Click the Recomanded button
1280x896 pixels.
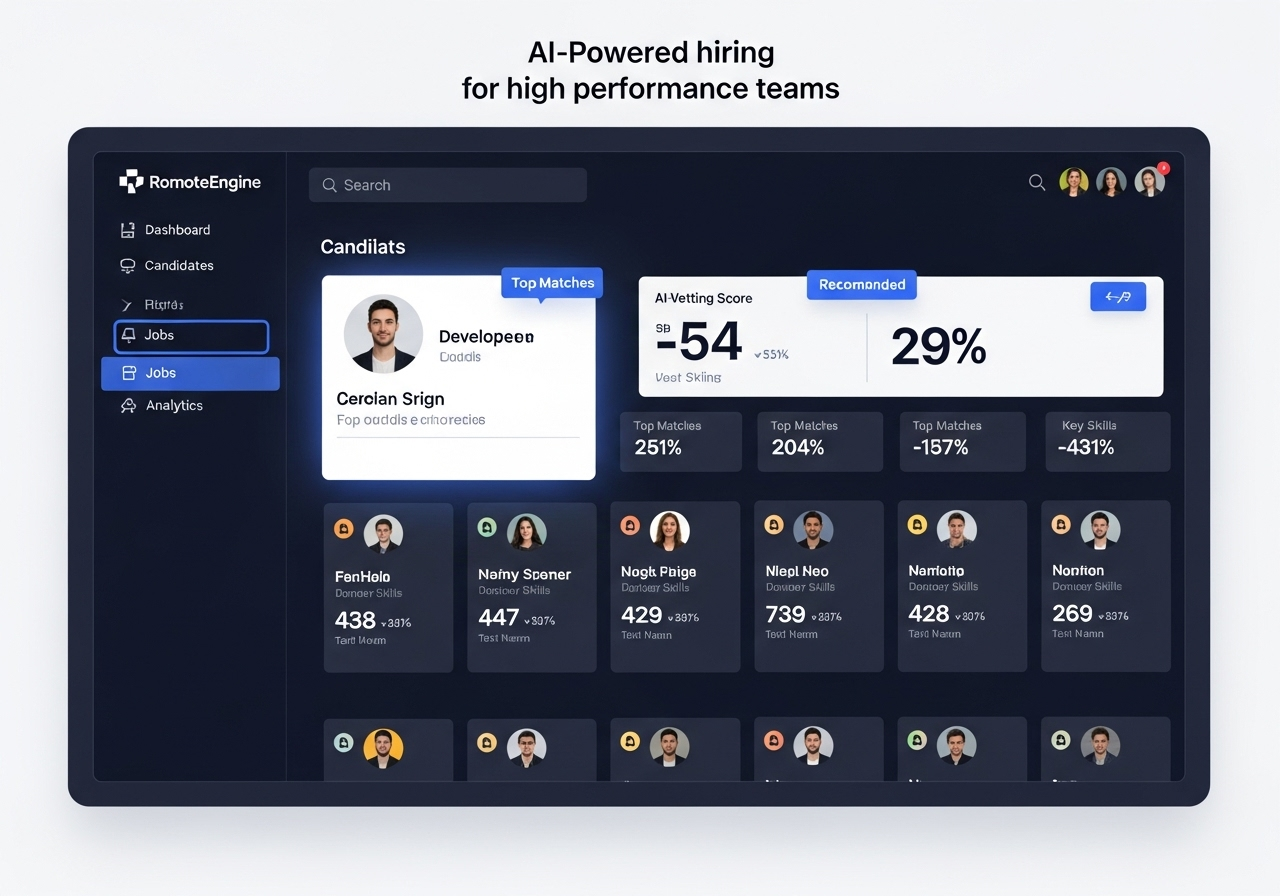tap(861, 284)
